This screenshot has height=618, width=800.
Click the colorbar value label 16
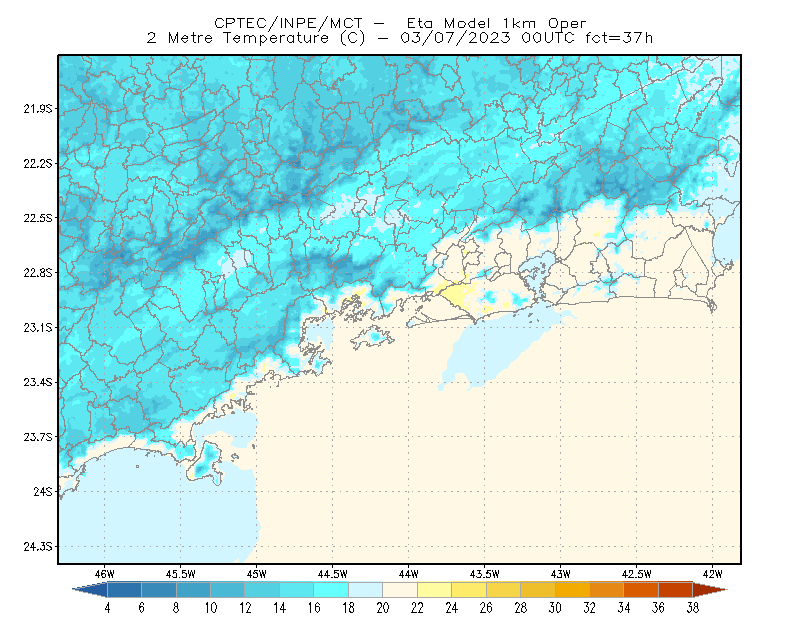(314, 608)
